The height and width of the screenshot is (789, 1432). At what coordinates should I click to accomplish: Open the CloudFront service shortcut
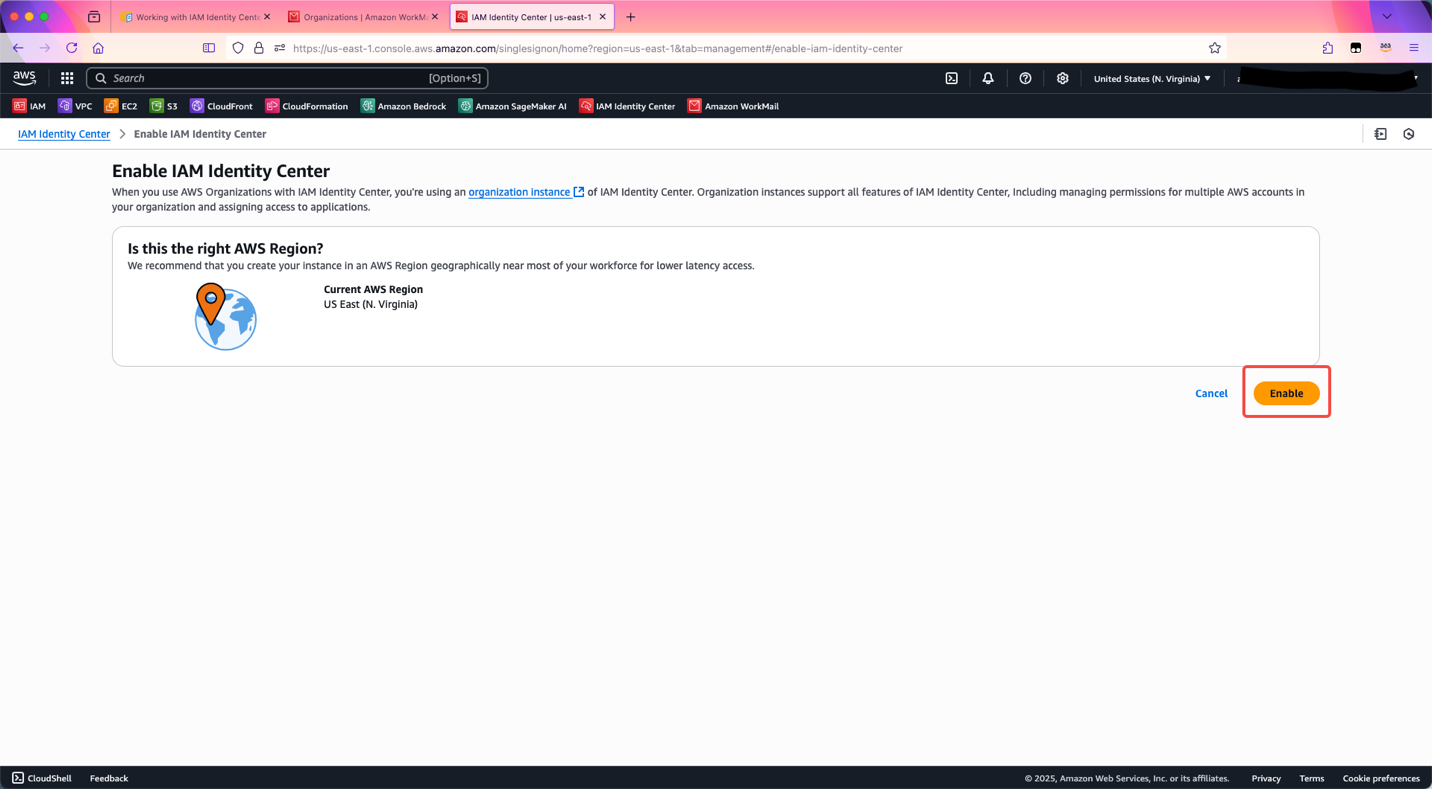tap(222, 106)
